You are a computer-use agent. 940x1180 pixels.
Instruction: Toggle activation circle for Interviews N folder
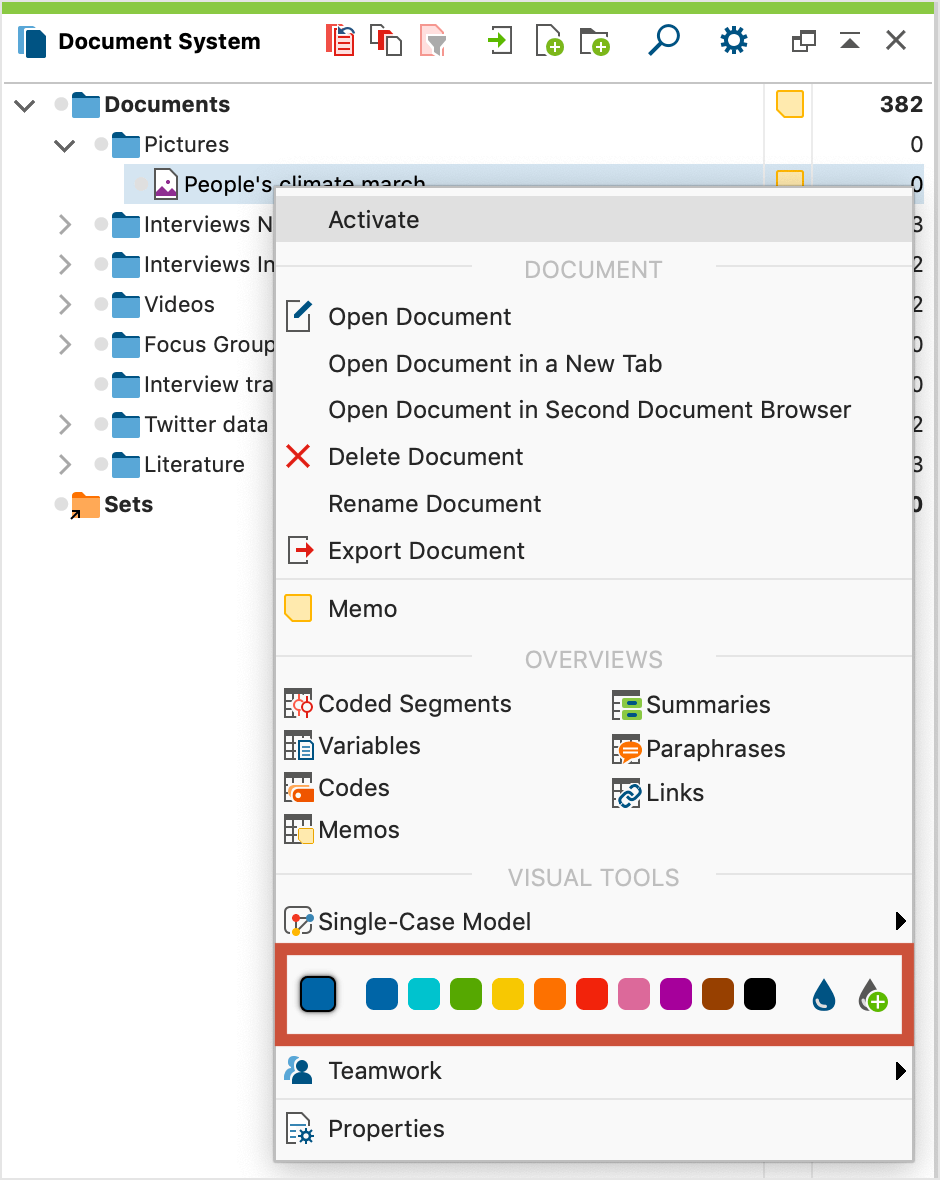(x=101, y=224)
